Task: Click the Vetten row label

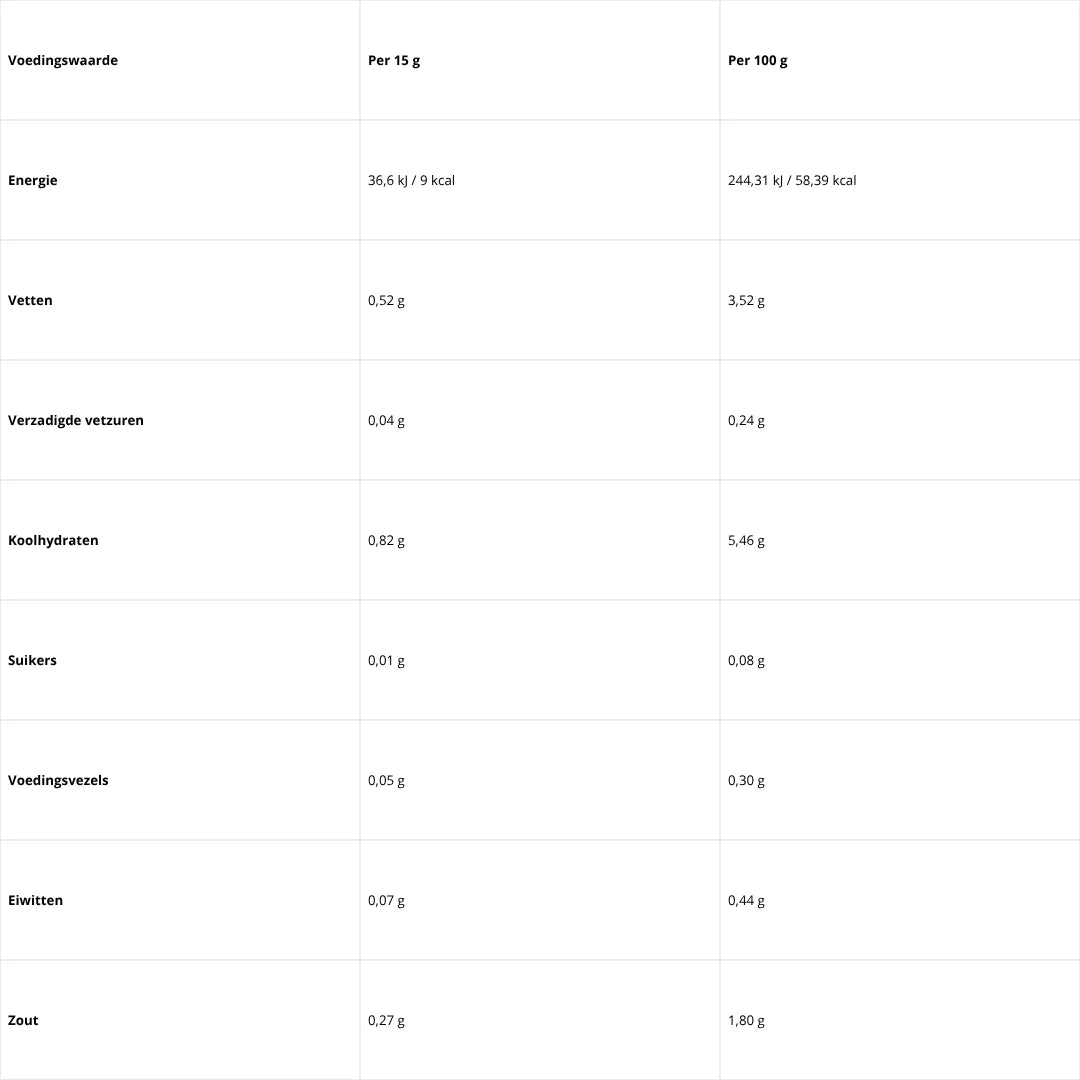Action: pos(30,301)
